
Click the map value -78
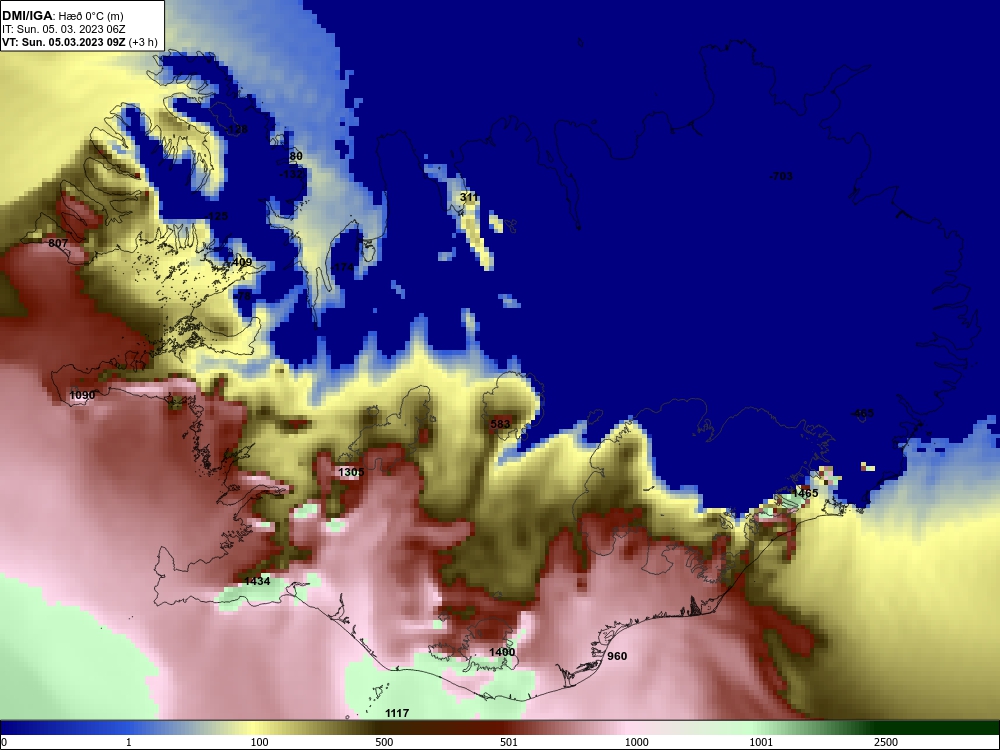(x=243, y=297)
